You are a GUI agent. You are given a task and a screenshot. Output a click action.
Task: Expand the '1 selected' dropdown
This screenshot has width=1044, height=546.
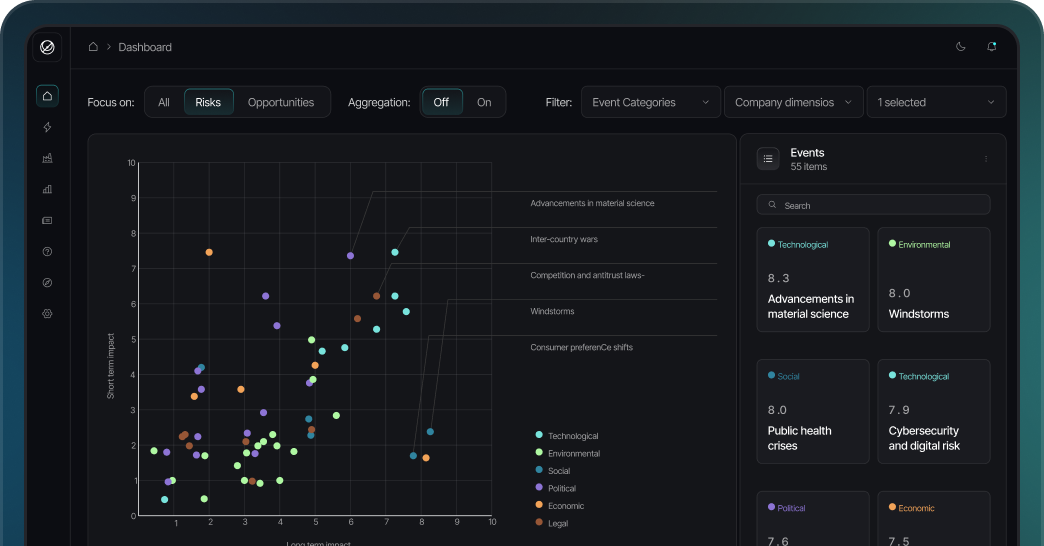point(935,102)
